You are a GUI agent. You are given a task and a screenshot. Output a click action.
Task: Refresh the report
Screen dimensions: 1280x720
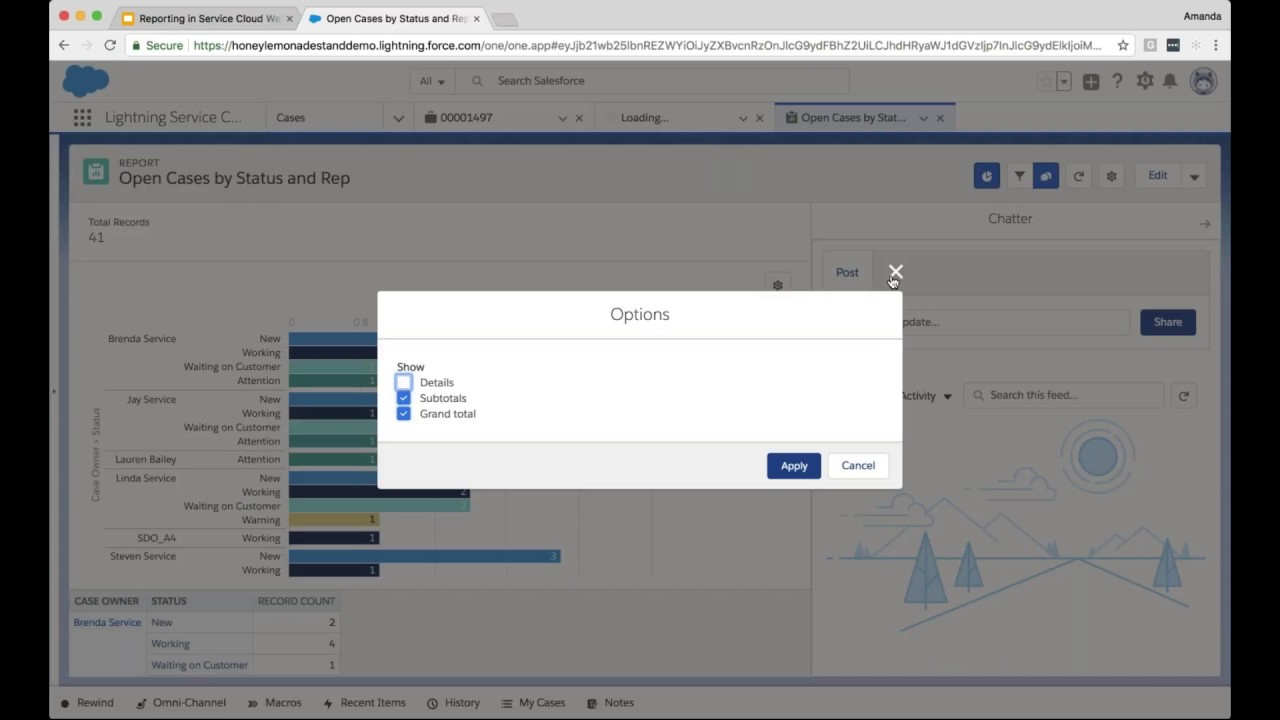click(1079, 176)
